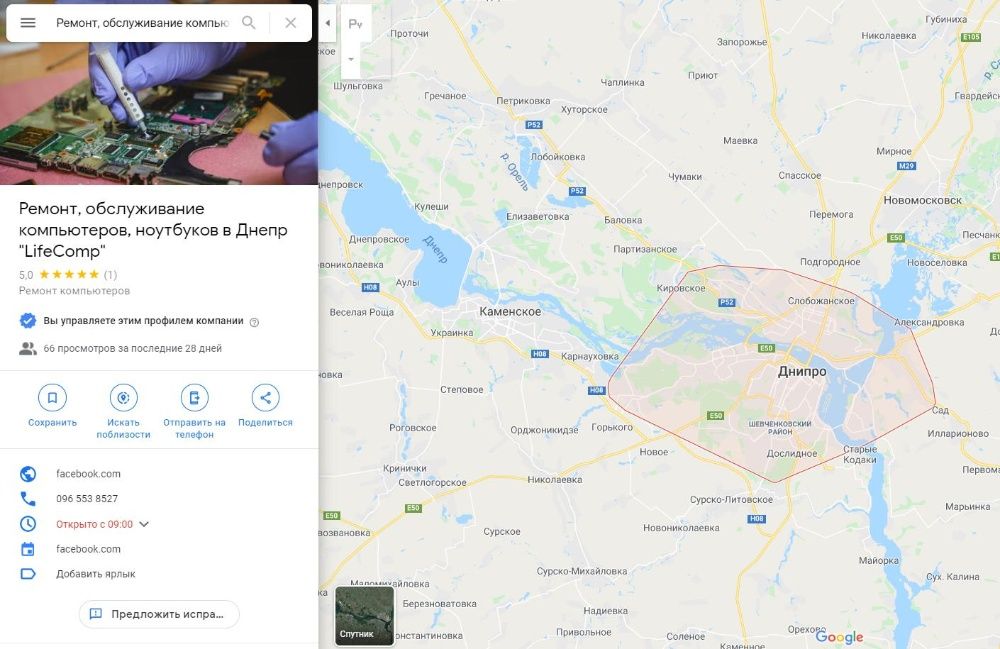Click the search magnifier icon
The width and height of the screenshot is (1000, 649).
249,23
